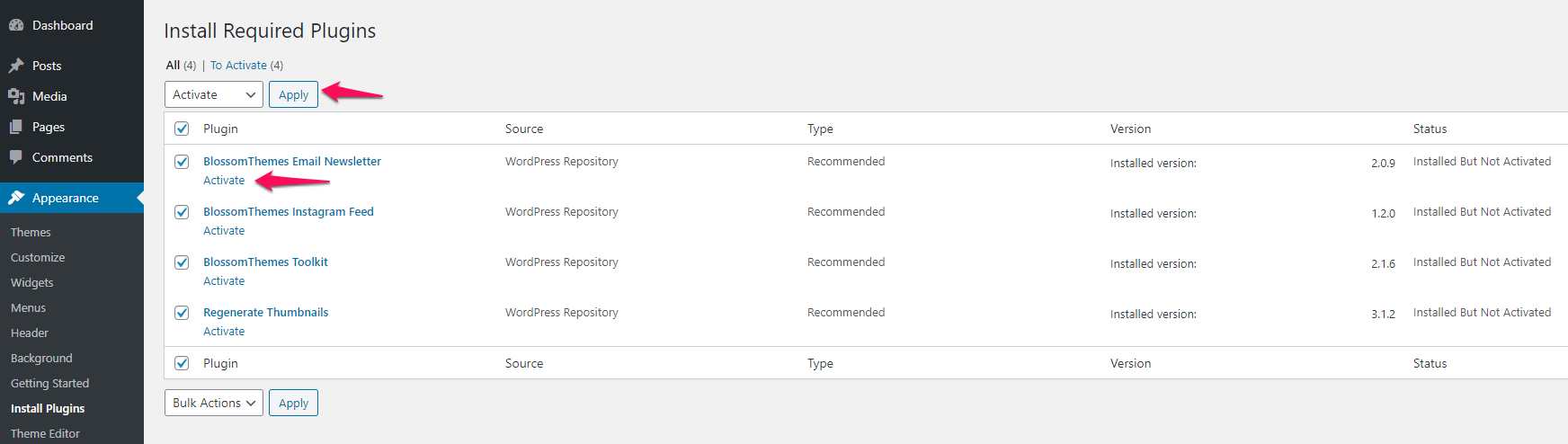Open the Theme Editor submenu item

pos(45,433)
